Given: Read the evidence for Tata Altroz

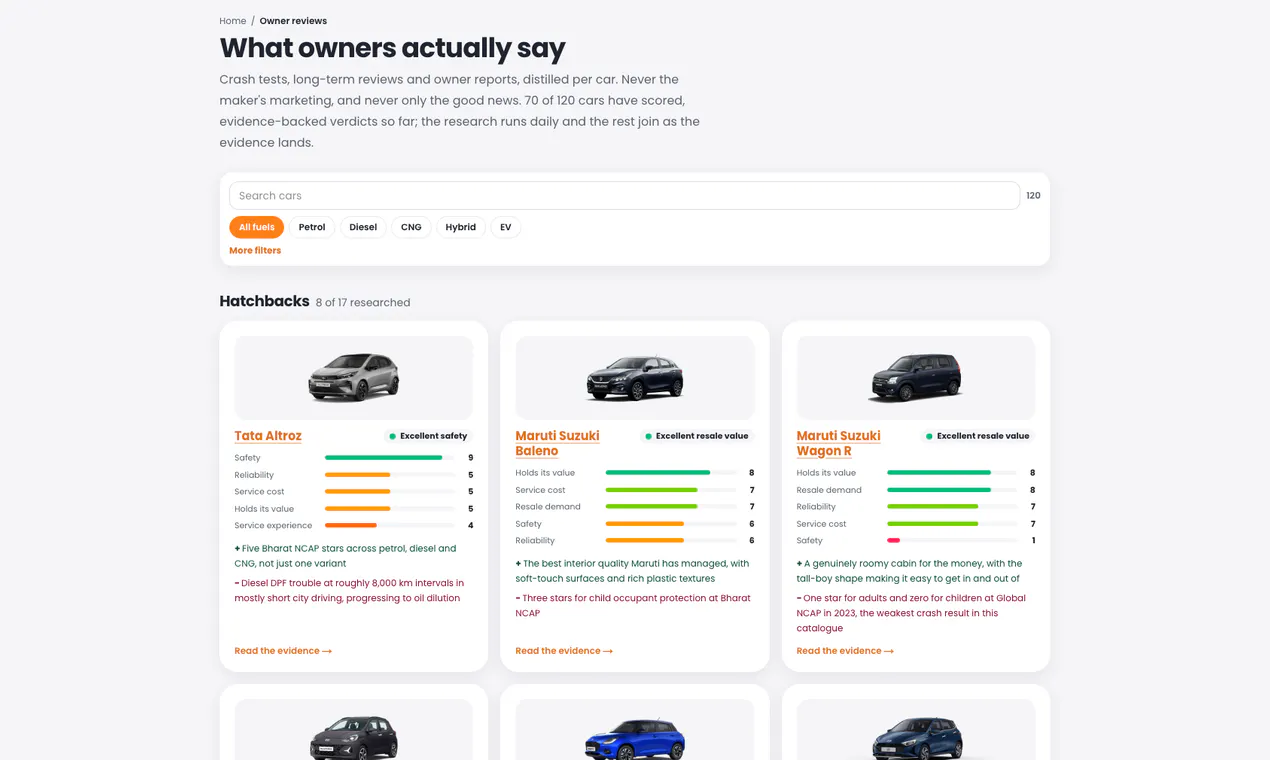Looking at the screenshot, I should 283,651.
